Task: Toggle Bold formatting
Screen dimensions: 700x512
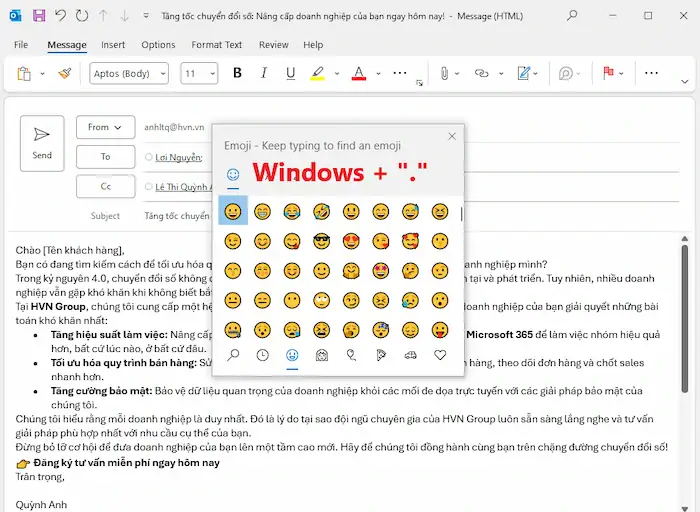Action: (237, 73)
